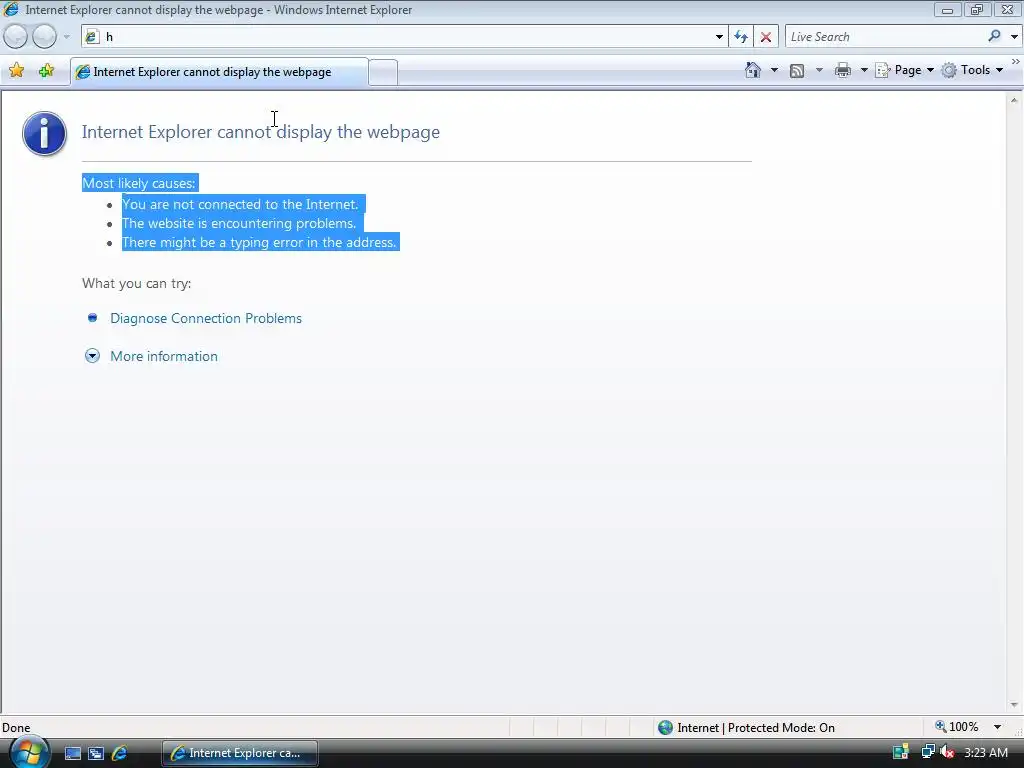Click in the Live Search box

tap(885, 37)
